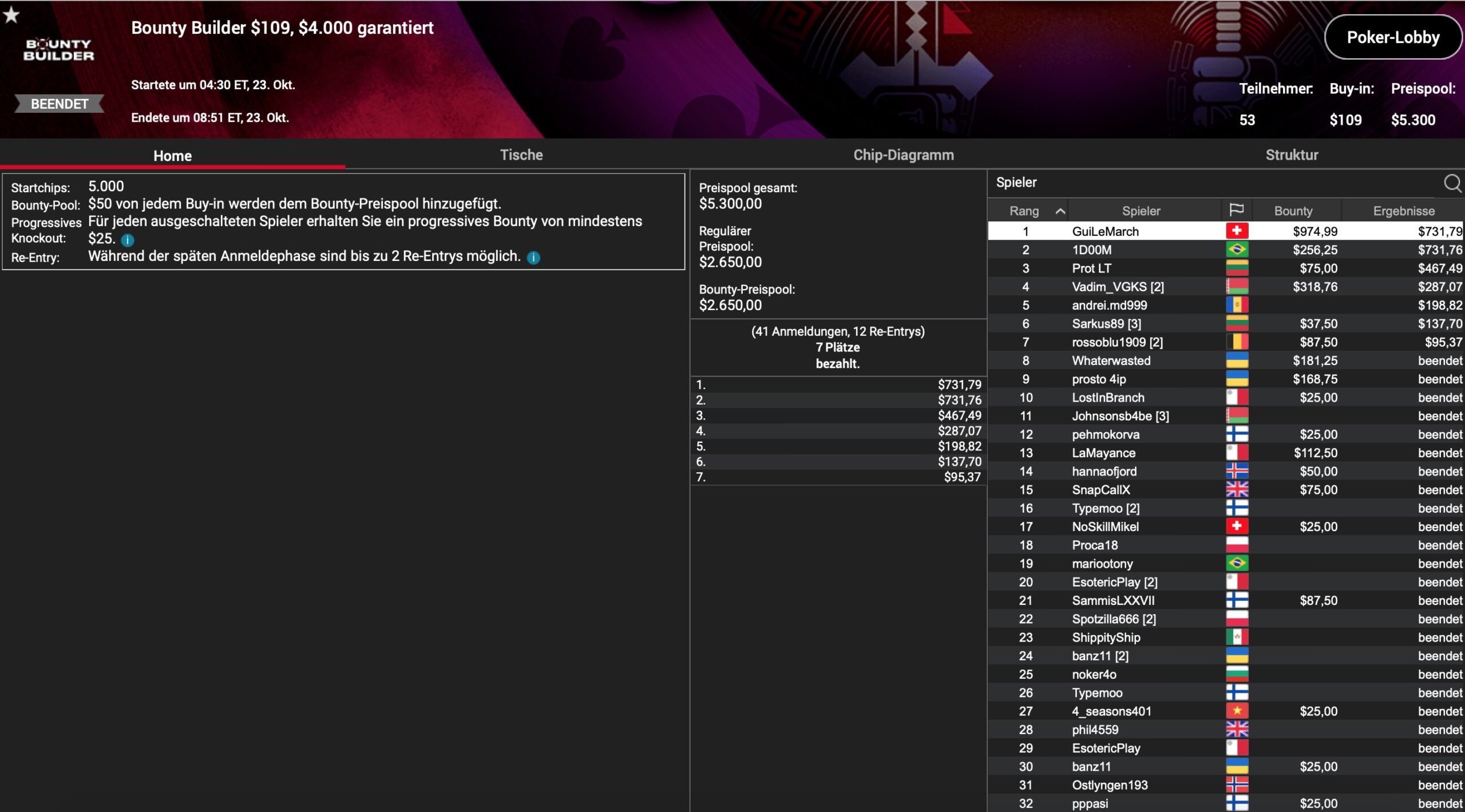Sort by the Ergebnisse column header
Screen dimensions: 1465x812
1403,211
